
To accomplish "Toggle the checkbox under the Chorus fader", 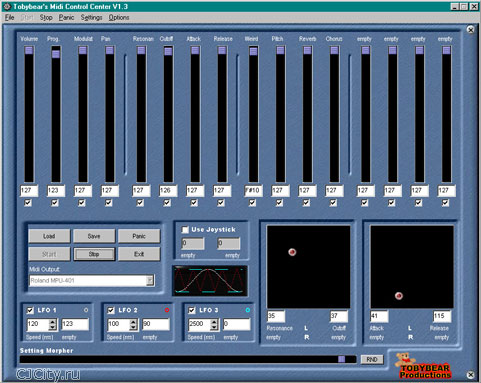I will pyautogui.click(x=333, y=203).
